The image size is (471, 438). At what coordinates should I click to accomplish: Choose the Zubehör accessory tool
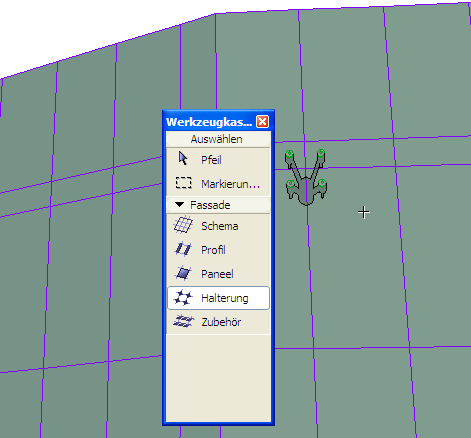[218, 322]
